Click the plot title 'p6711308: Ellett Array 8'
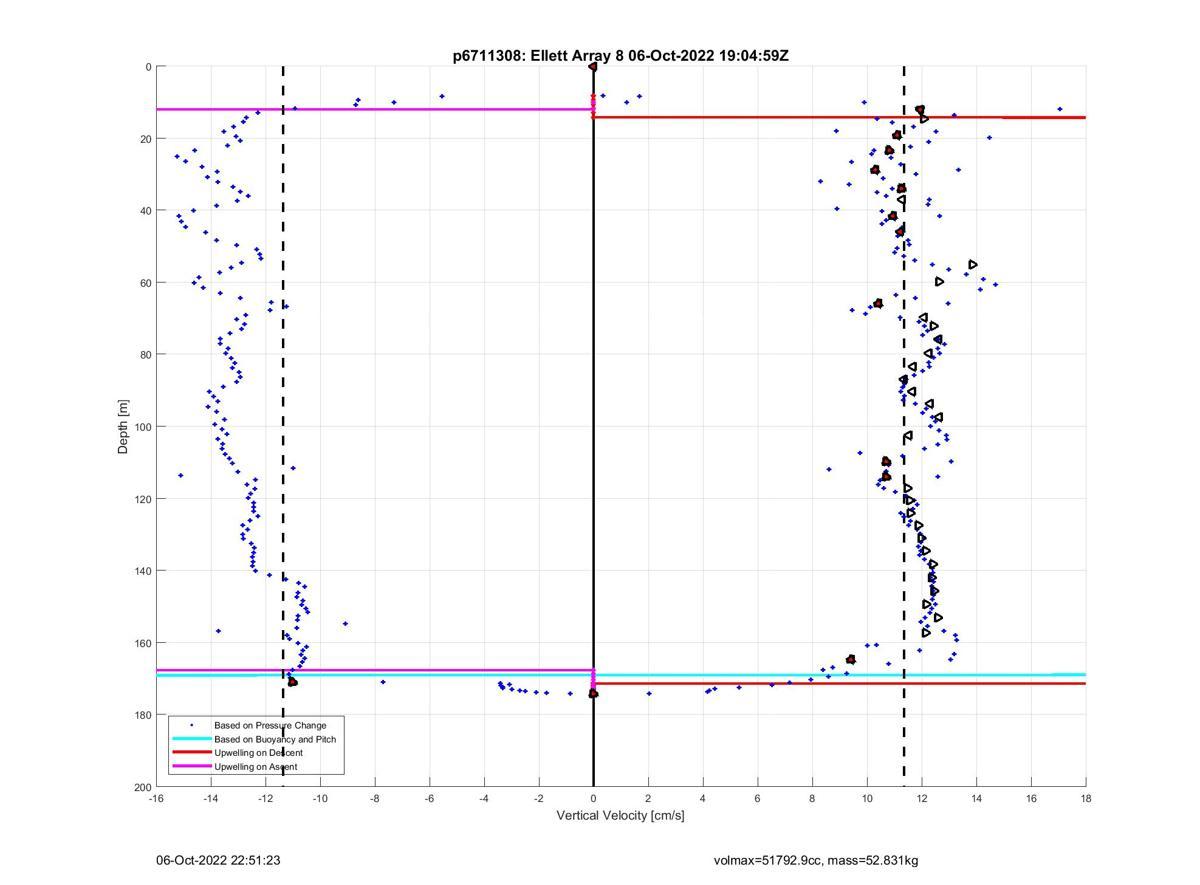 pos(538,56)
